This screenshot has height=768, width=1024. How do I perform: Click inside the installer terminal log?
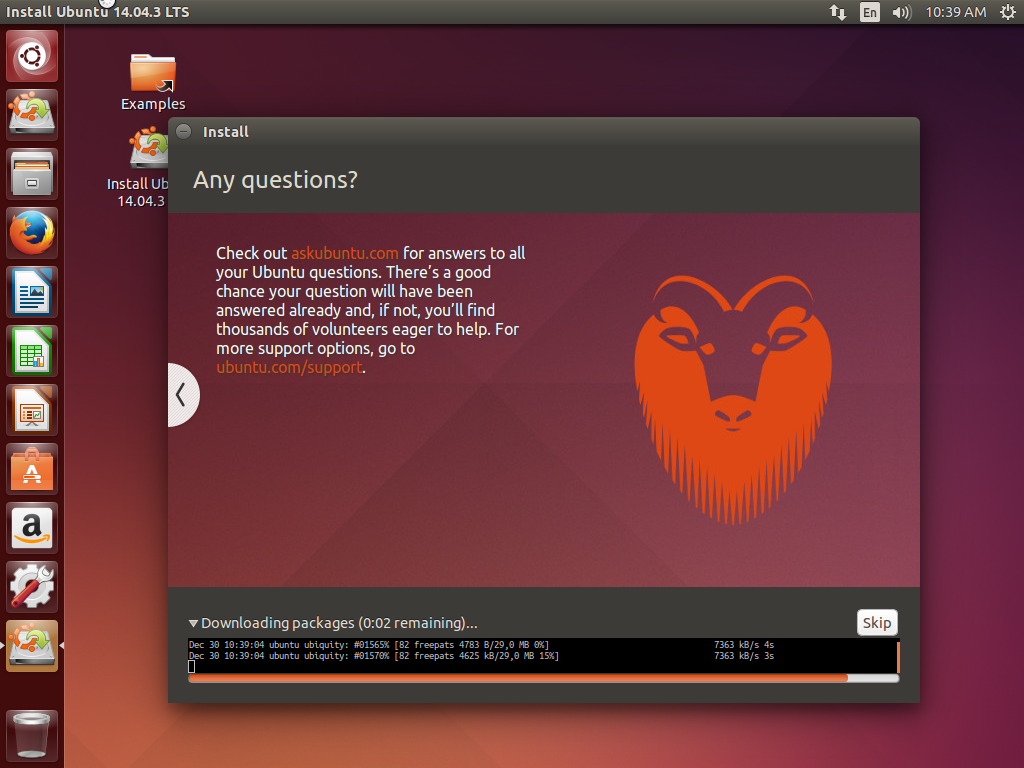click(542, 656)
